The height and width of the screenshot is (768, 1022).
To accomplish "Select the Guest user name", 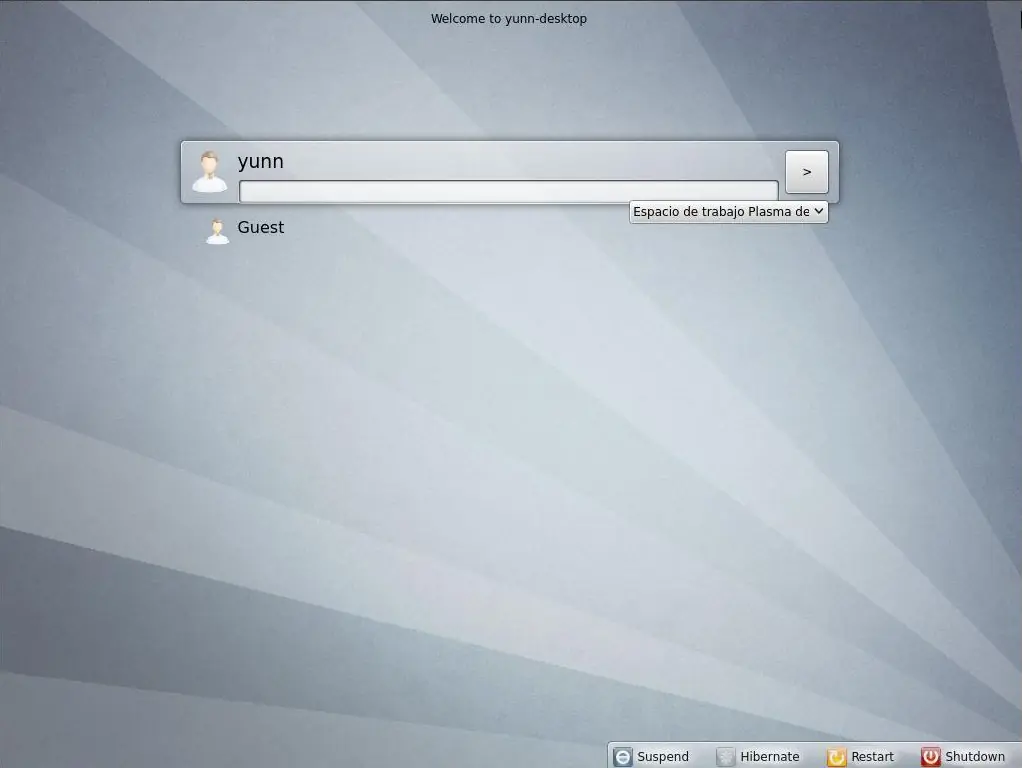I will pyautogui.click(x=261, y=228).
